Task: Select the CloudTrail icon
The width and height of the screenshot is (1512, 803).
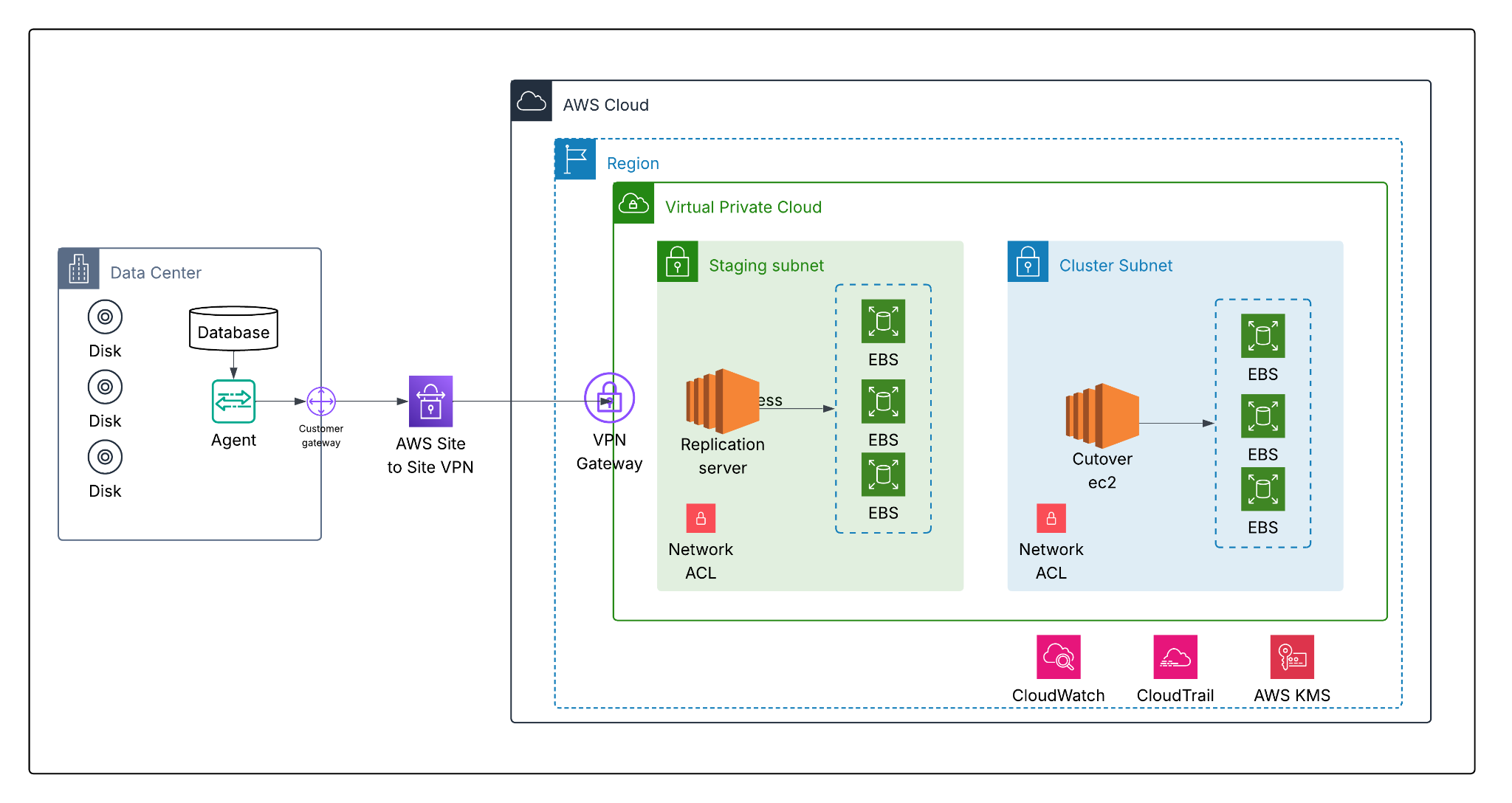Action: point(1175,657)
